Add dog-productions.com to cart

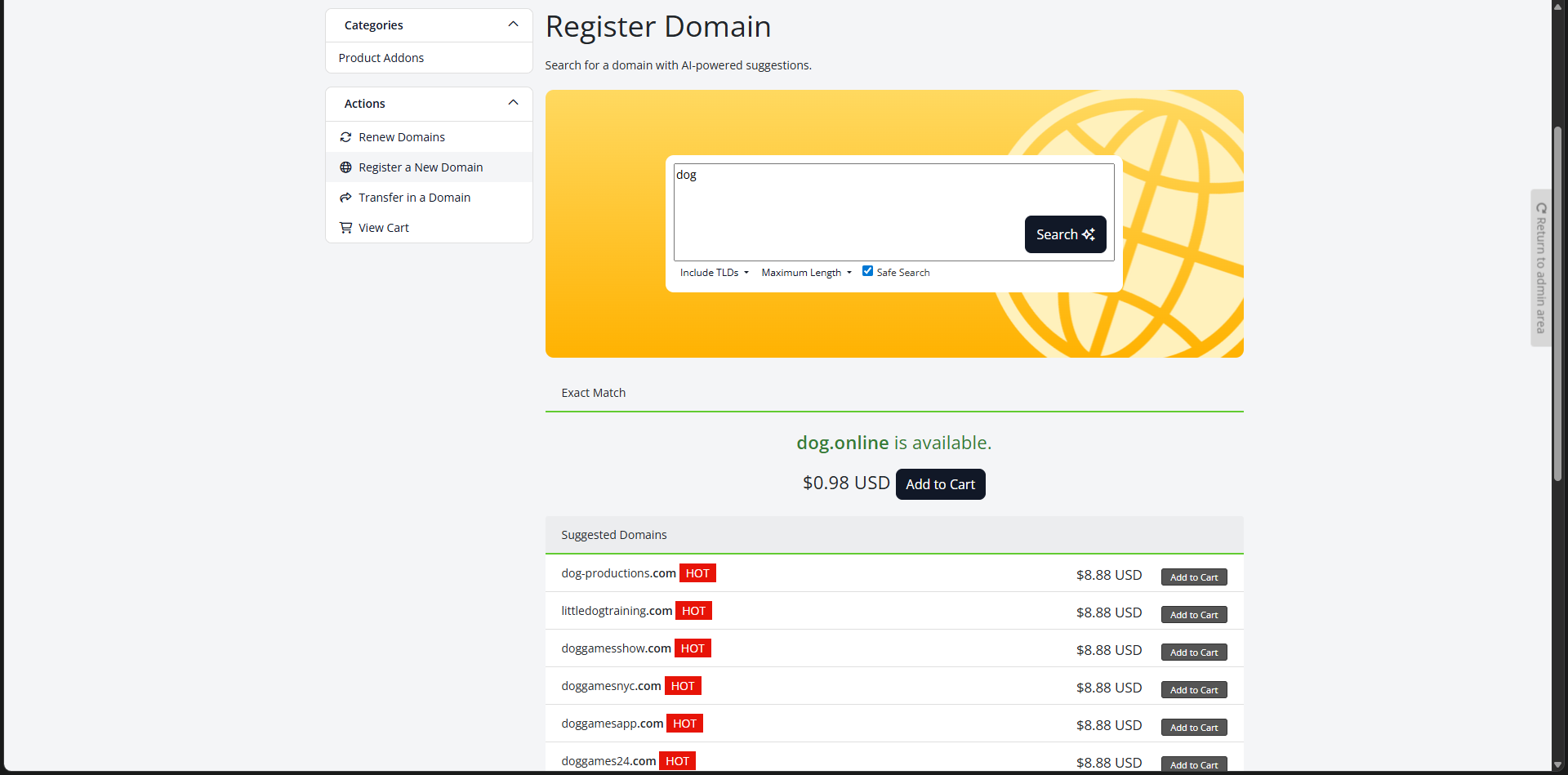(1193, 577)
